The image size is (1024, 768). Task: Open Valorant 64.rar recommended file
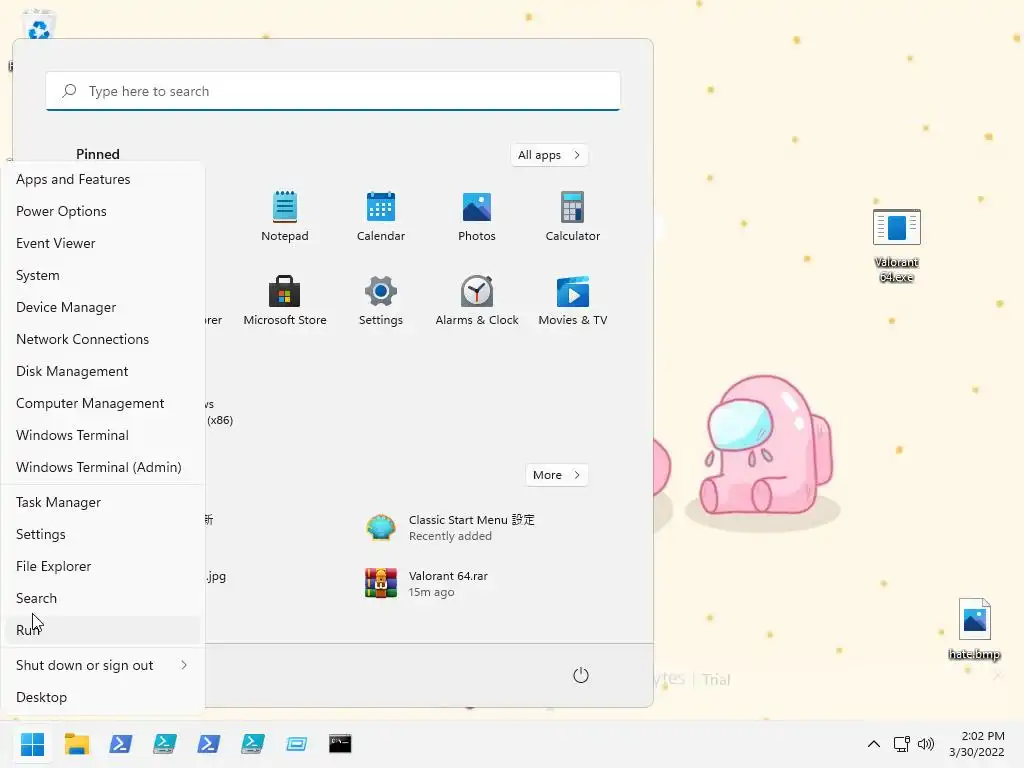pyautogui.click(x=426, y=584)
